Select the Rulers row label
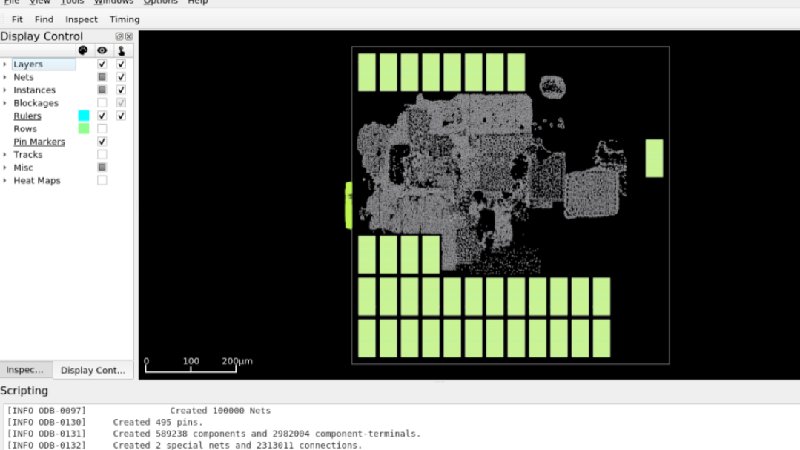The image size is (800, 450). [x=28, y=116]
